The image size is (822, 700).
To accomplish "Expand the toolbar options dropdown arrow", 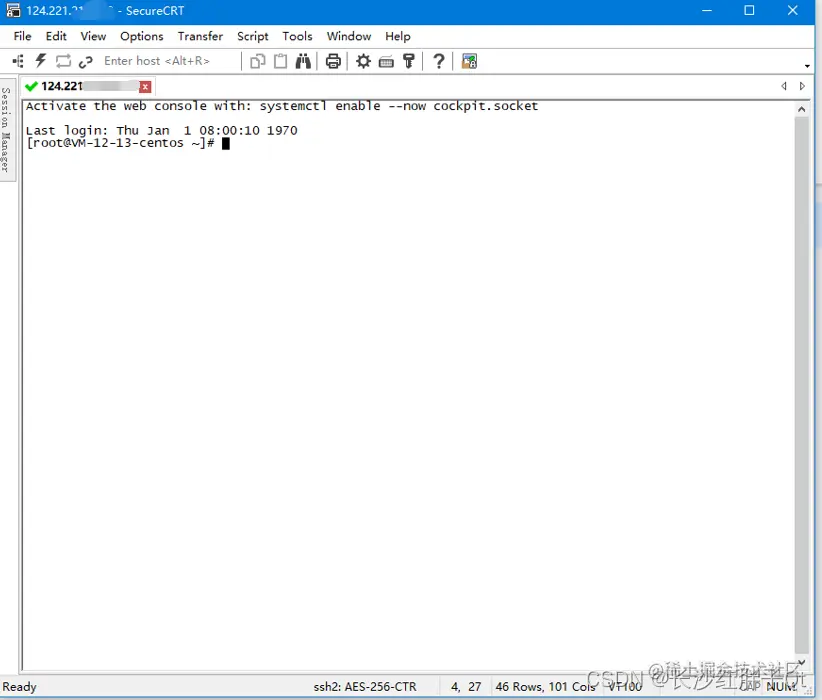I will [807, 66].
